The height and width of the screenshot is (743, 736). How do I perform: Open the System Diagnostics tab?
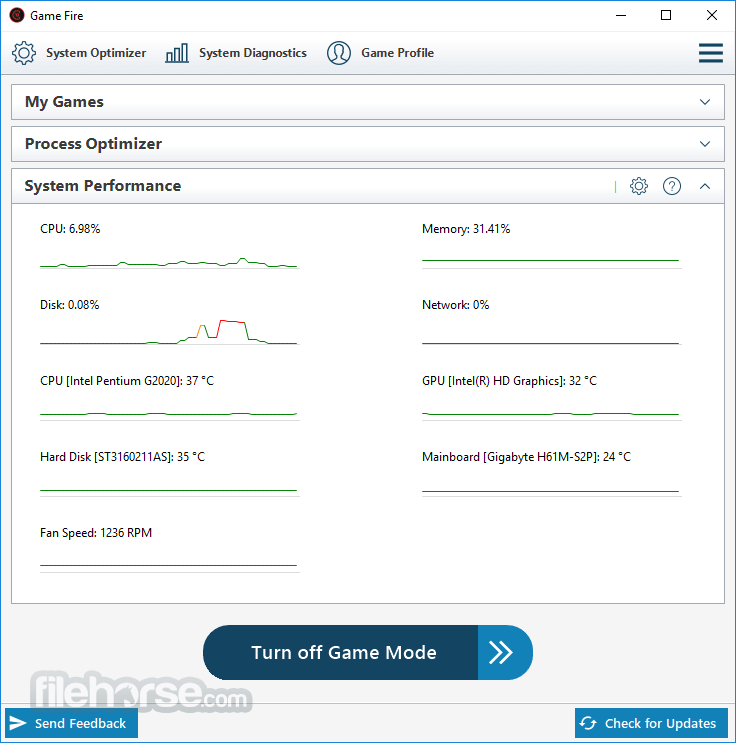click(236, 53)
